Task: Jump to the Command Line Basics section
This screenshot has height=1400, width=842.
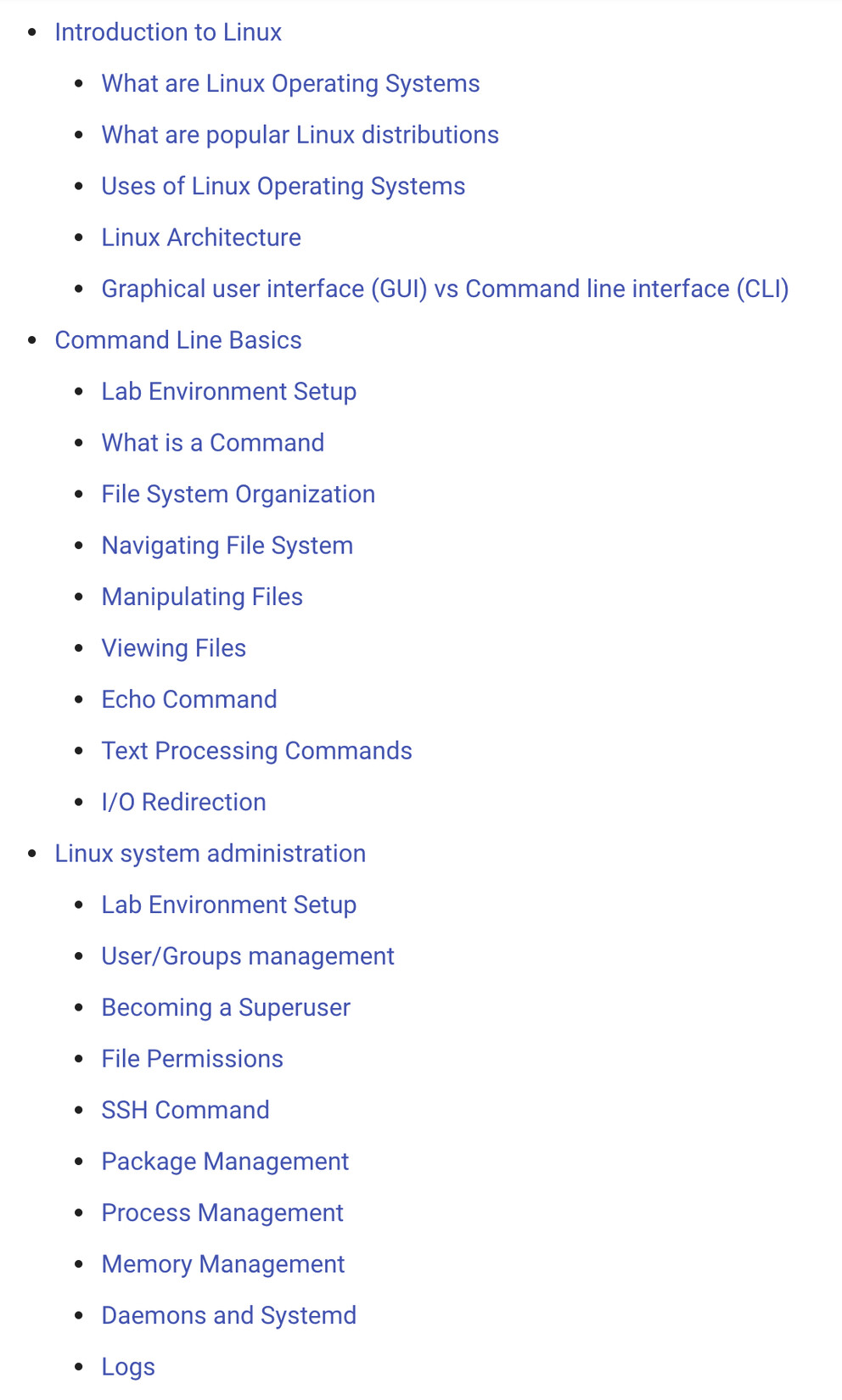Action: [178, 340]
